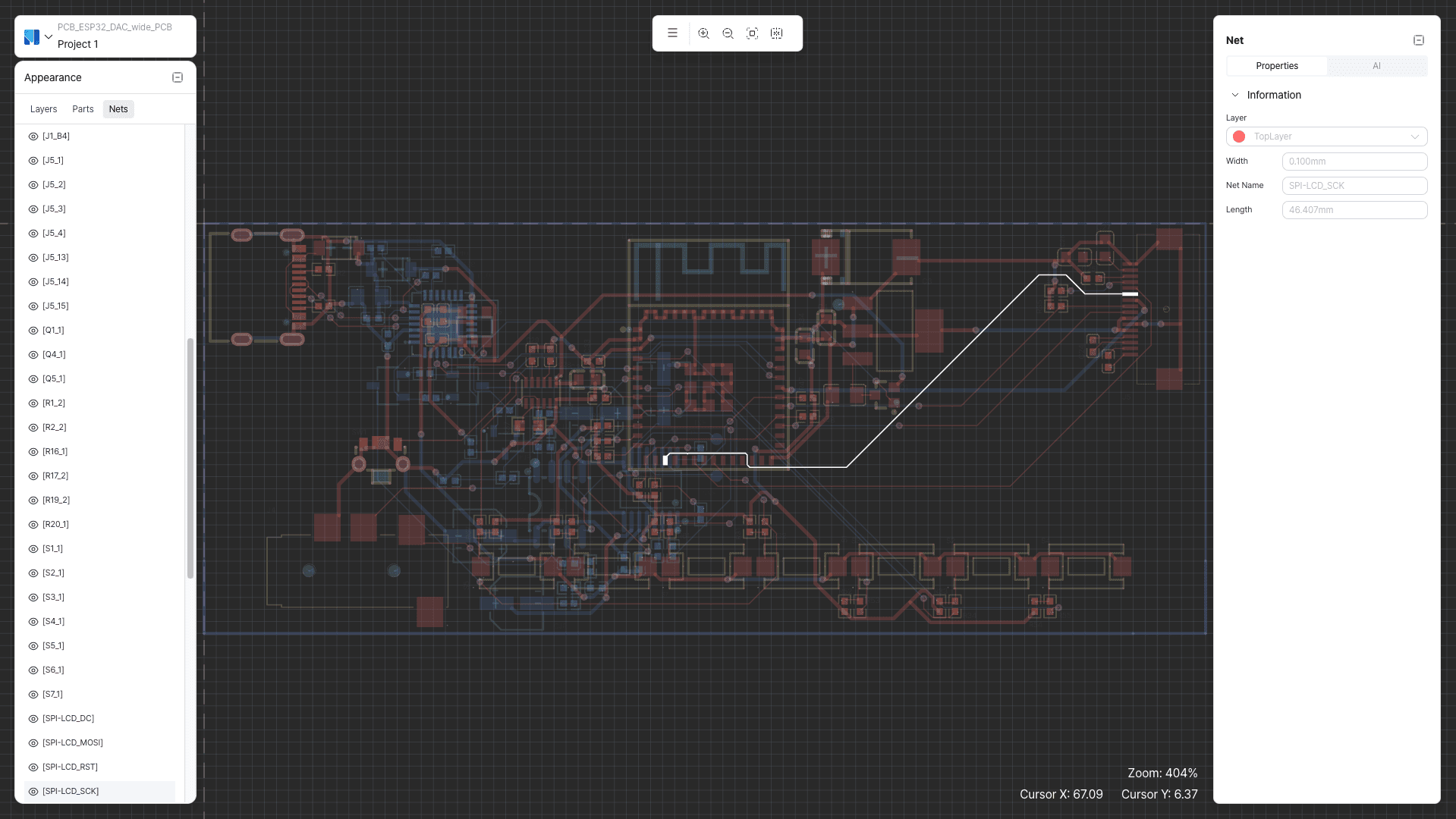Screen dimensions: 1456x819
Task: Click the Net Name field SPI-LCD_SCK
Action: click(1354, 186)
